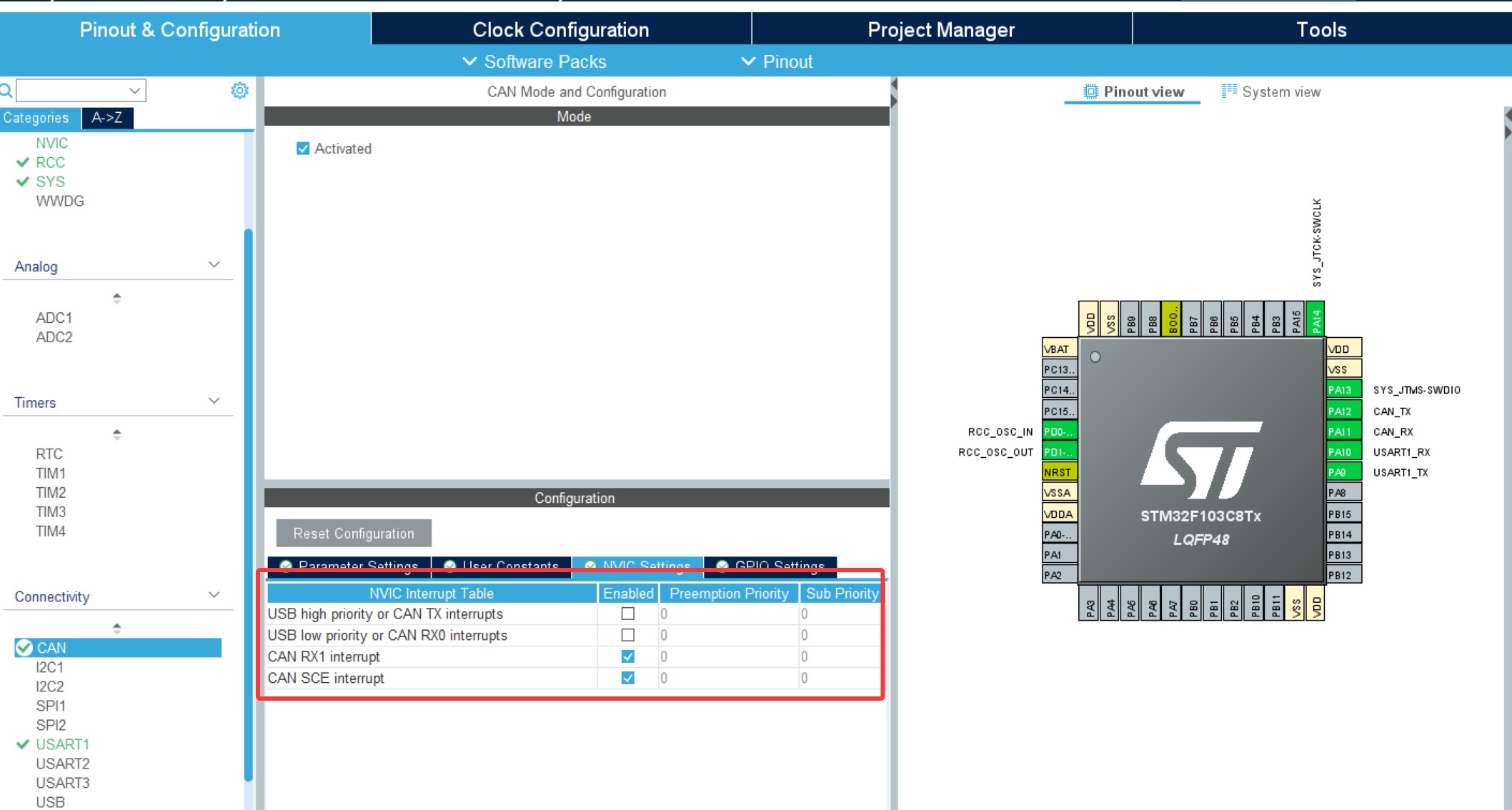Click the VBAT pin

(1060, 349)
